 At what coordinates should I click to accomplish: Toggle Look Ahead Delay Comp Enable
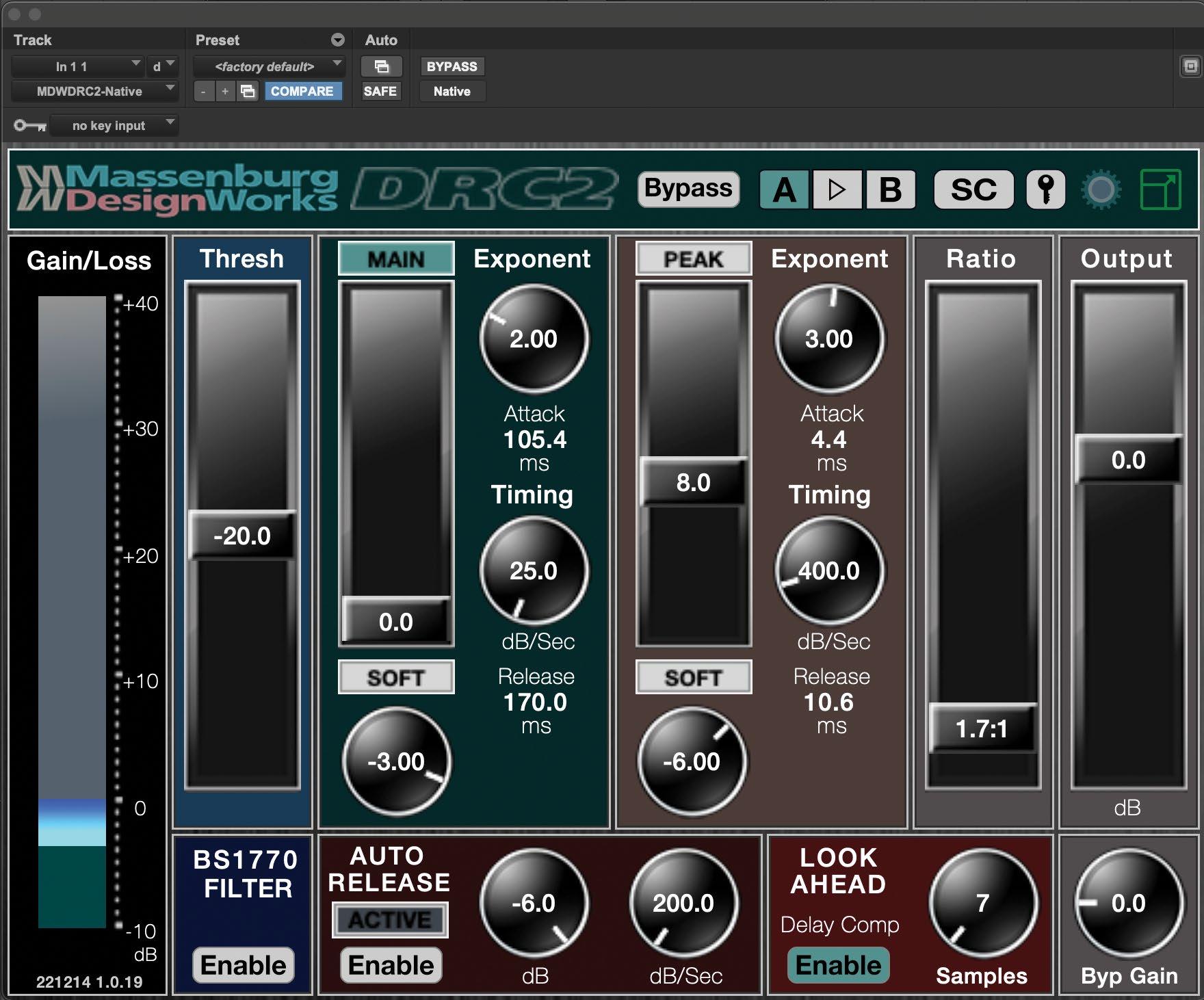[838, 965]
